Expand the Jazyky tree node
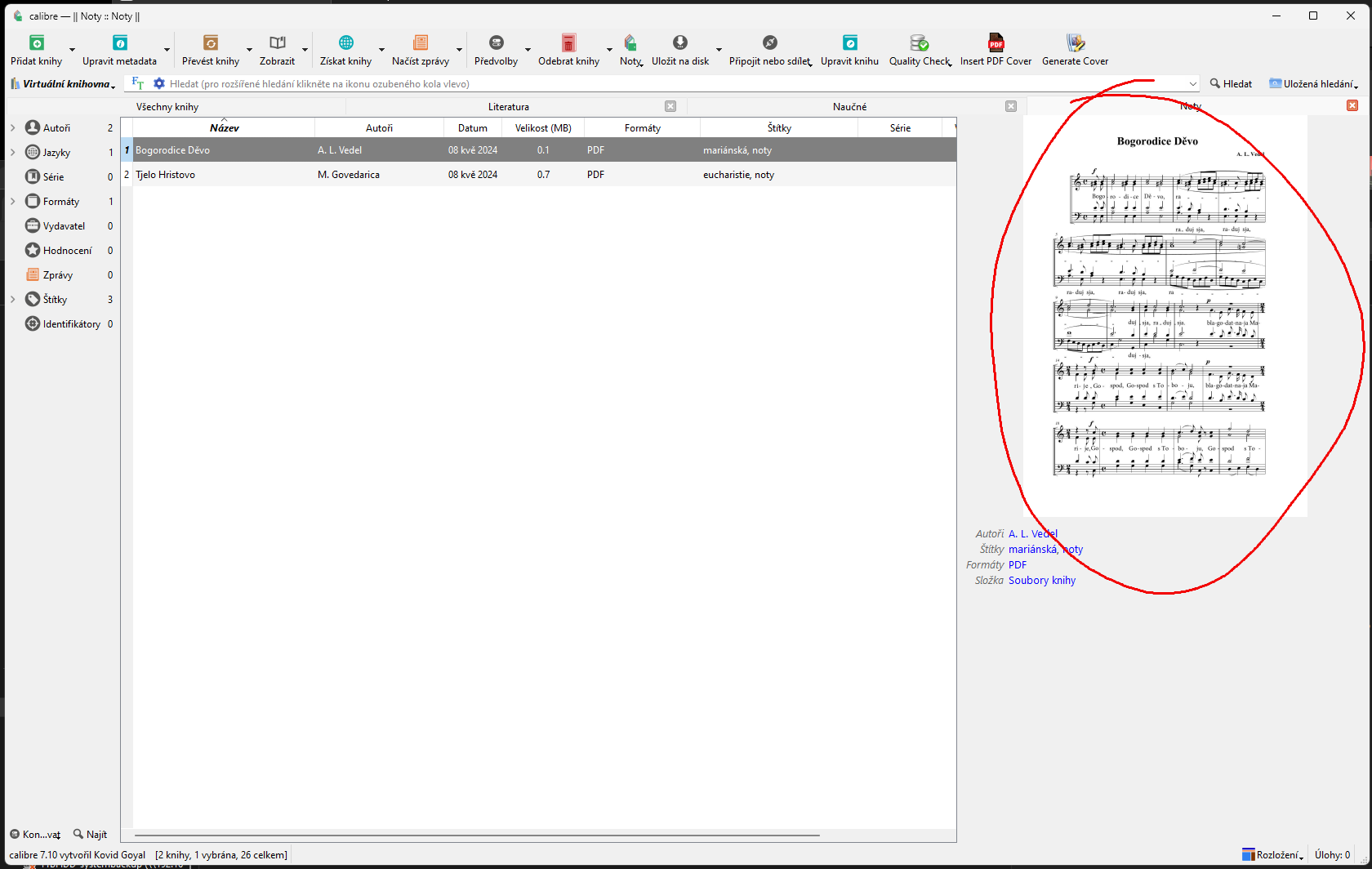1372x869 pixels. [x=13, y=152]
